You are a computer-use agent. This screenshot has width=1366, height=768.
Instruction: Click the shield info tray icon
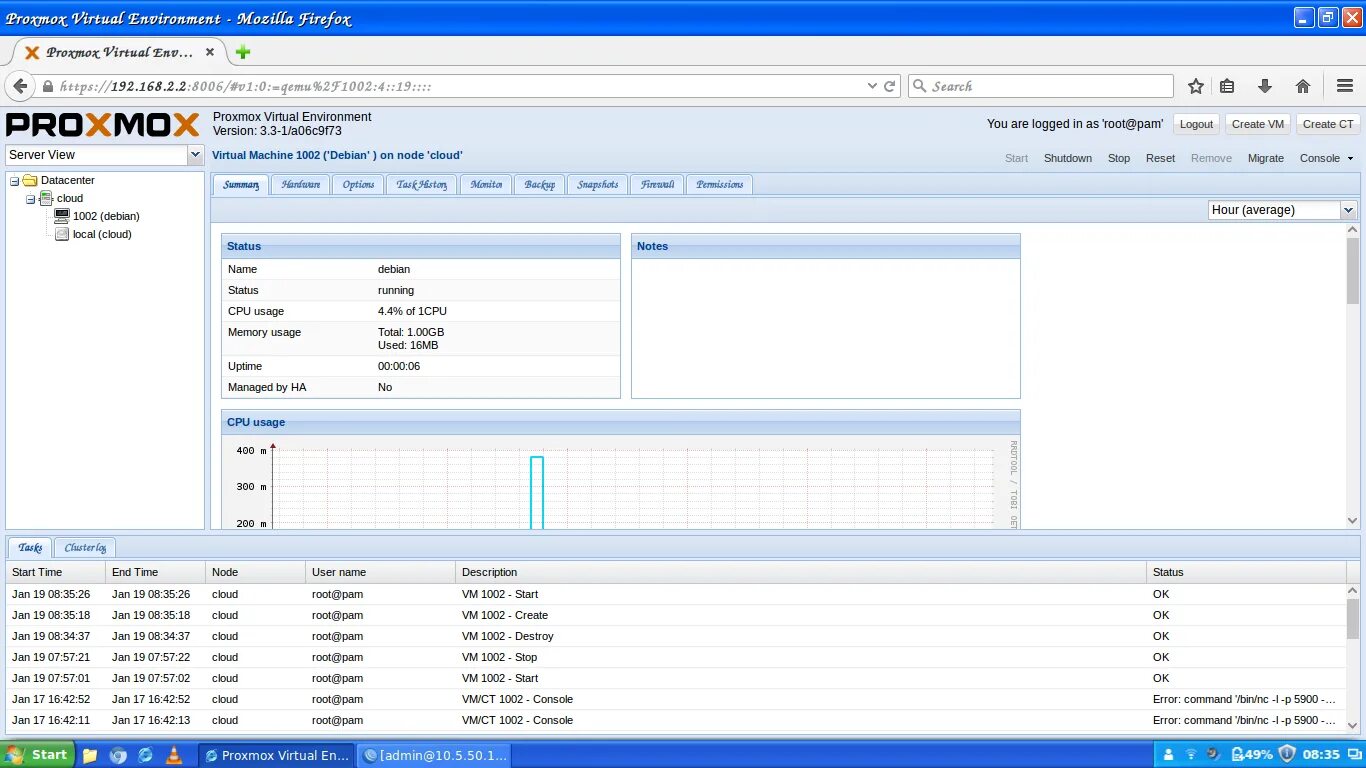1287,754
